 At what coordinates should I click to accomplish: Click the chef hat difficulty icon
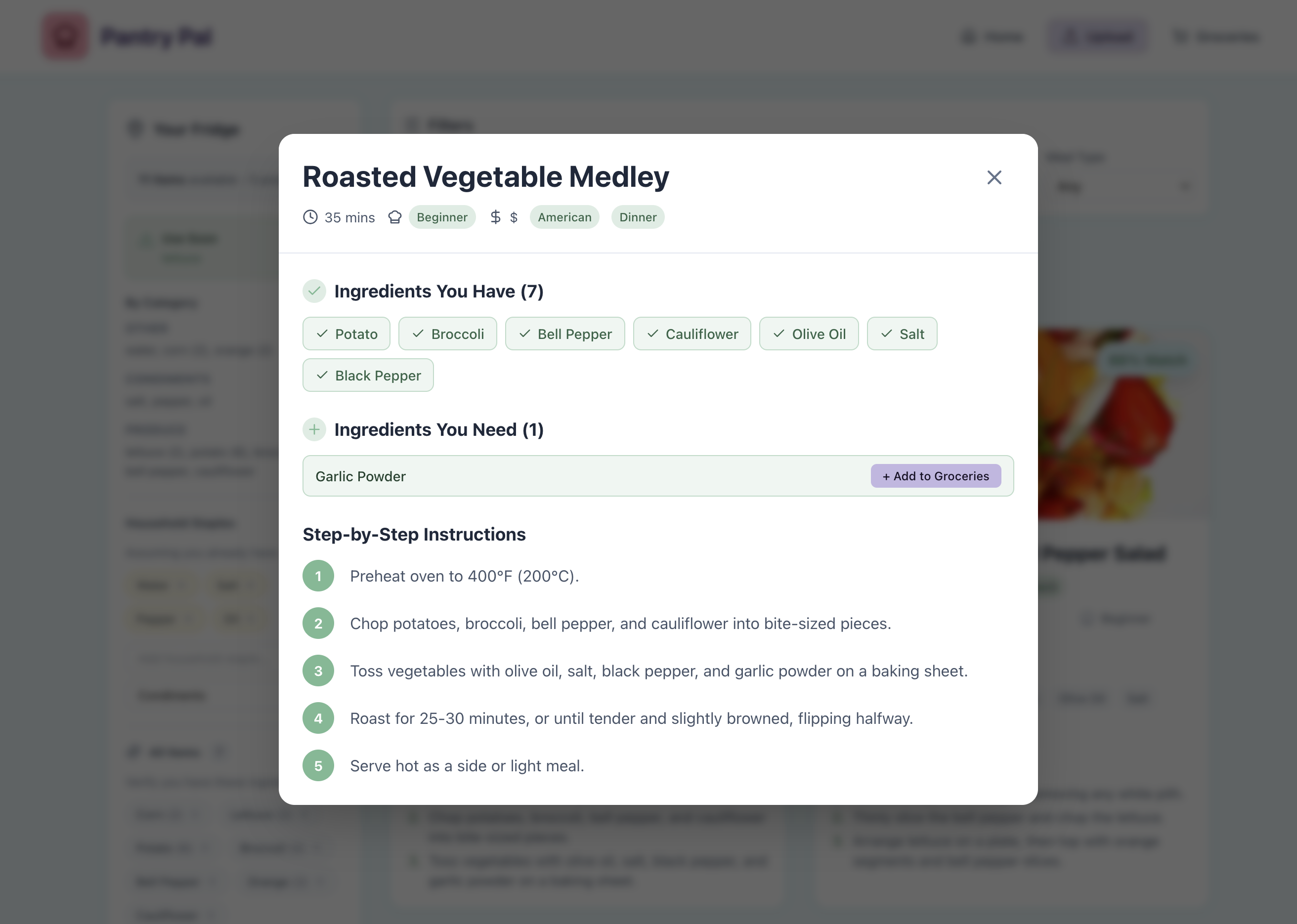pos(394,217)
